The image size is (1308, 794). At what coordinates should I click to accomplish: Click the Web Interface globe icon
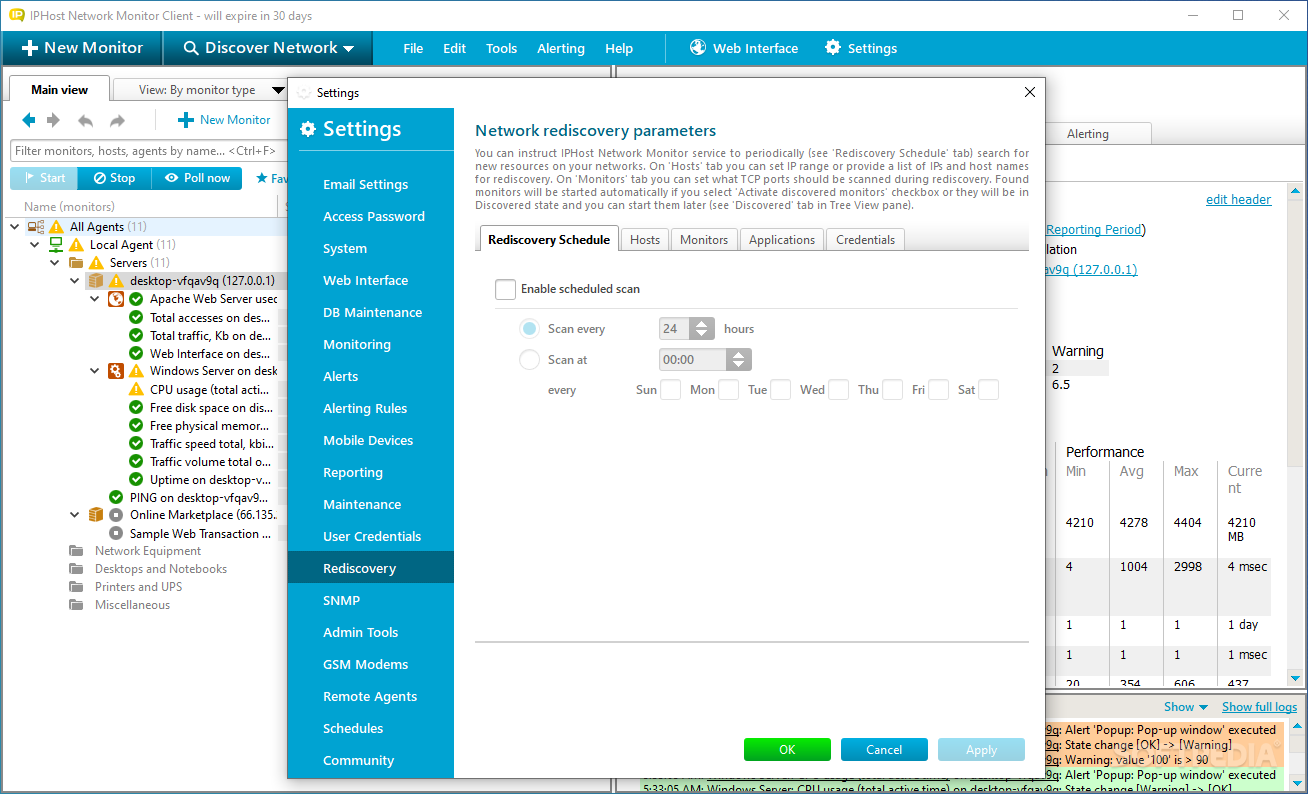[x=698, y=47]
